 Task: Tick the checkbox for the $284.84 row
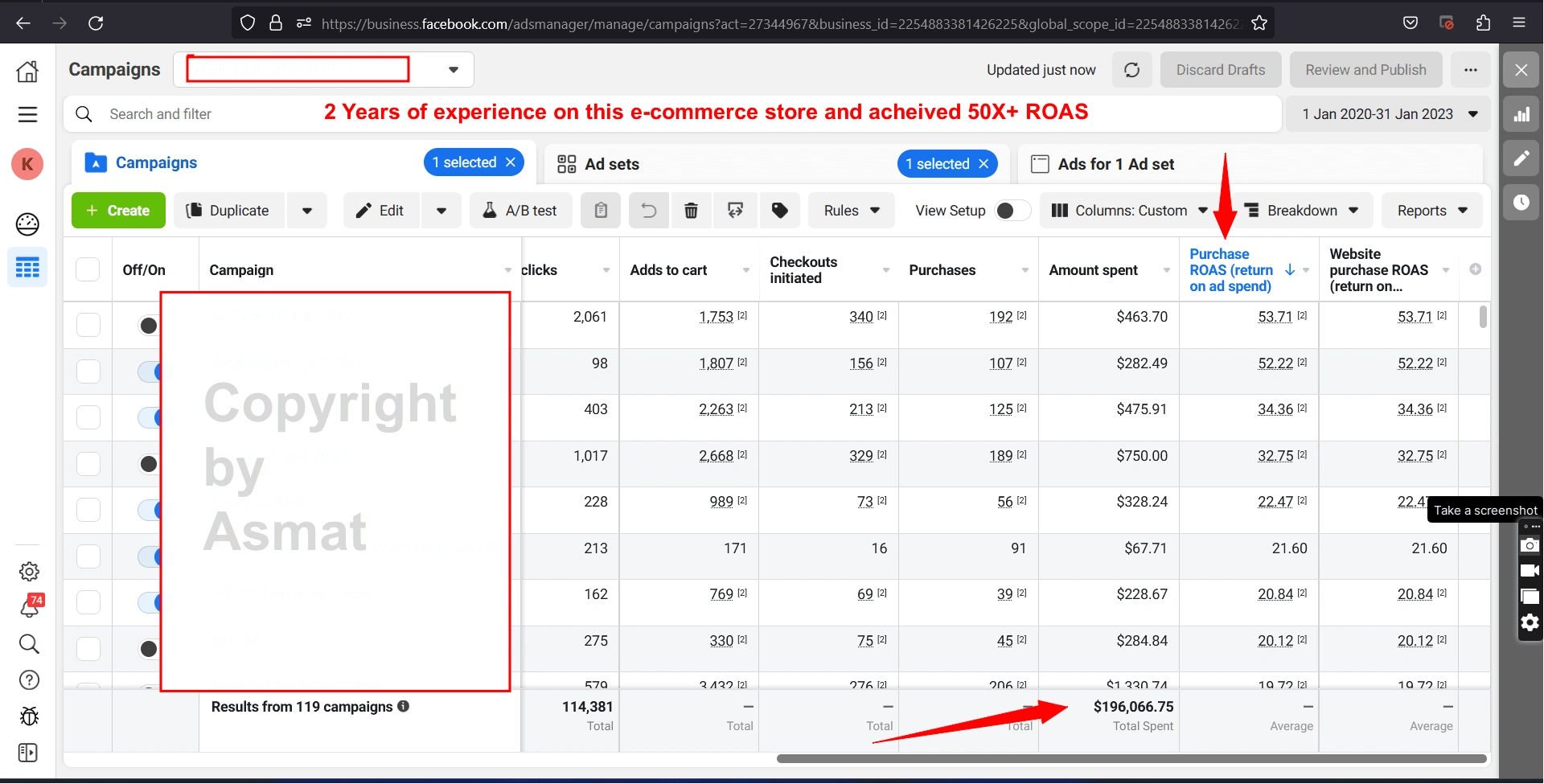[88, 649]
